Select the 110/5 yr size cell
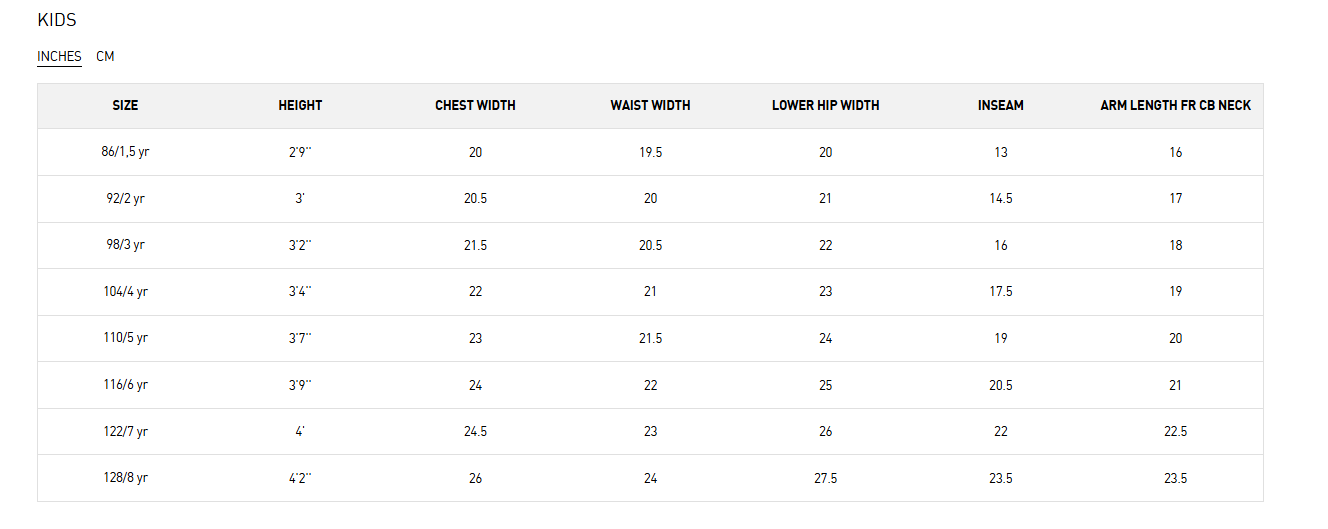This screenshot has height=529, width=1328. (x=125, y=338)
